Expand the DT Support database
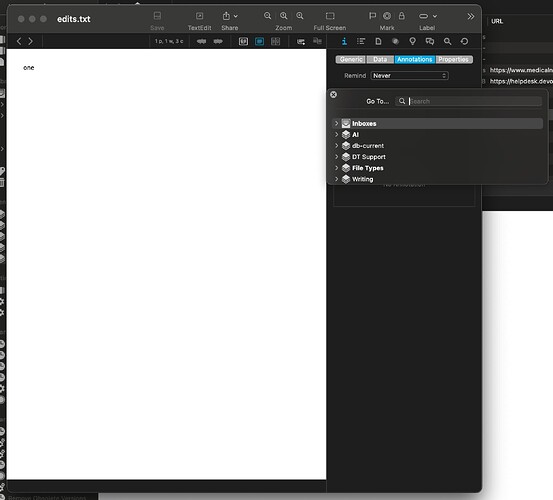553x500 pixels. [336, 157]
